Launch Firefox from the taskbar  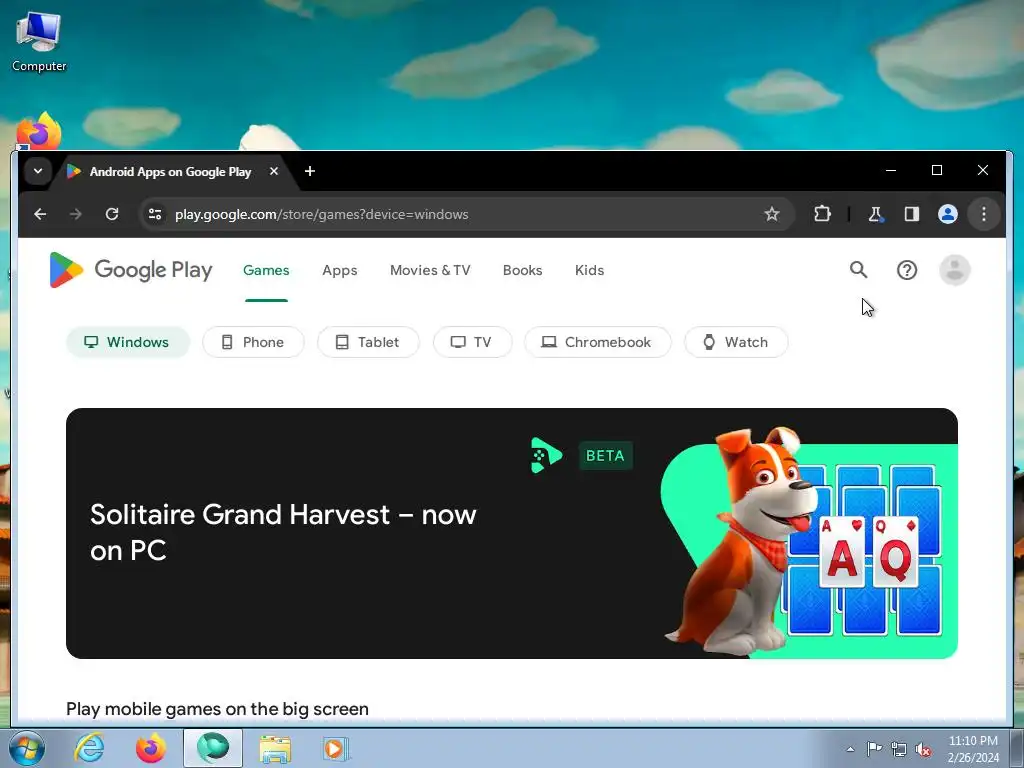tap(151, 748)
